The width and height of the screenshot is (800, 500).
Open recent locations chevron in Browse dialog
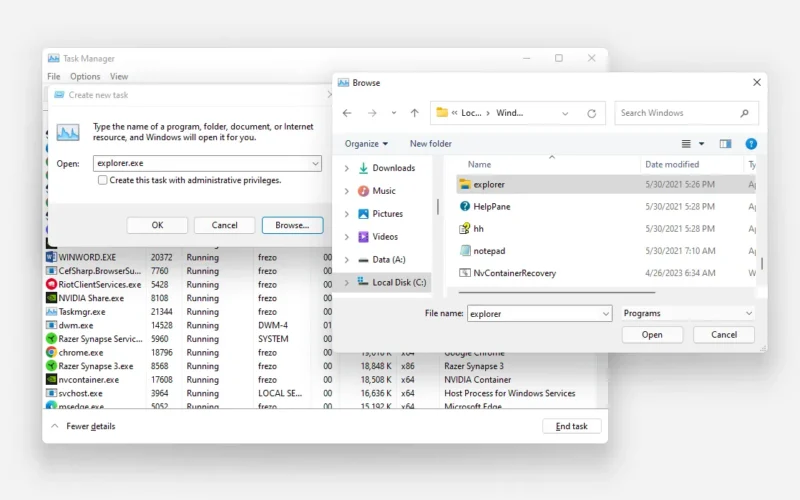(x=393, y=113)
